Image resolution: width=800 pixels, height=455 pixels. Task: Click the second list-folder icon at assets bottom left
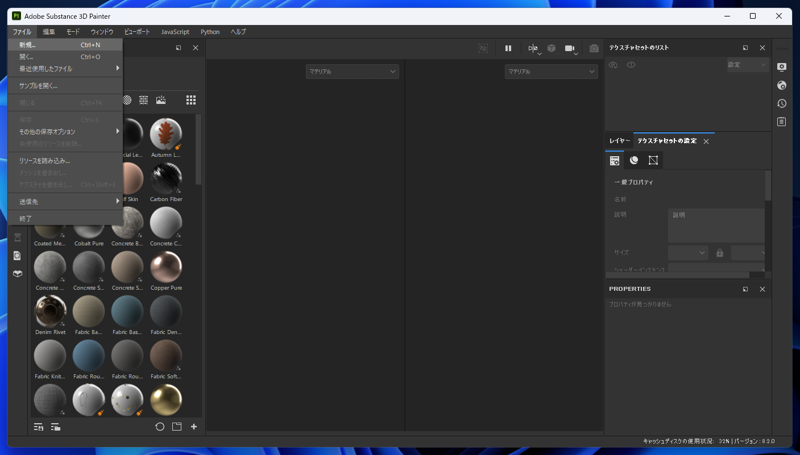point(56,427)
